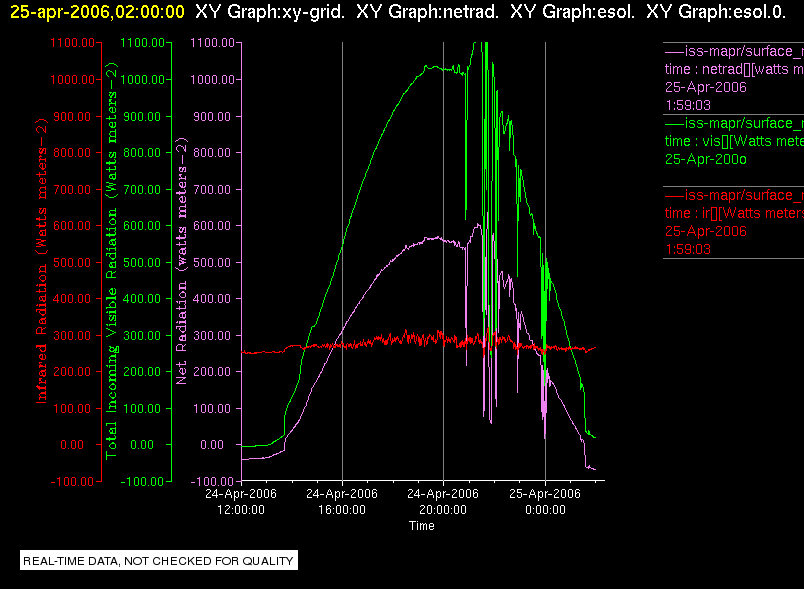Click the 'XY Graph:esol.' title label
This screenshot has height=589, width=804.
[572, 11]
